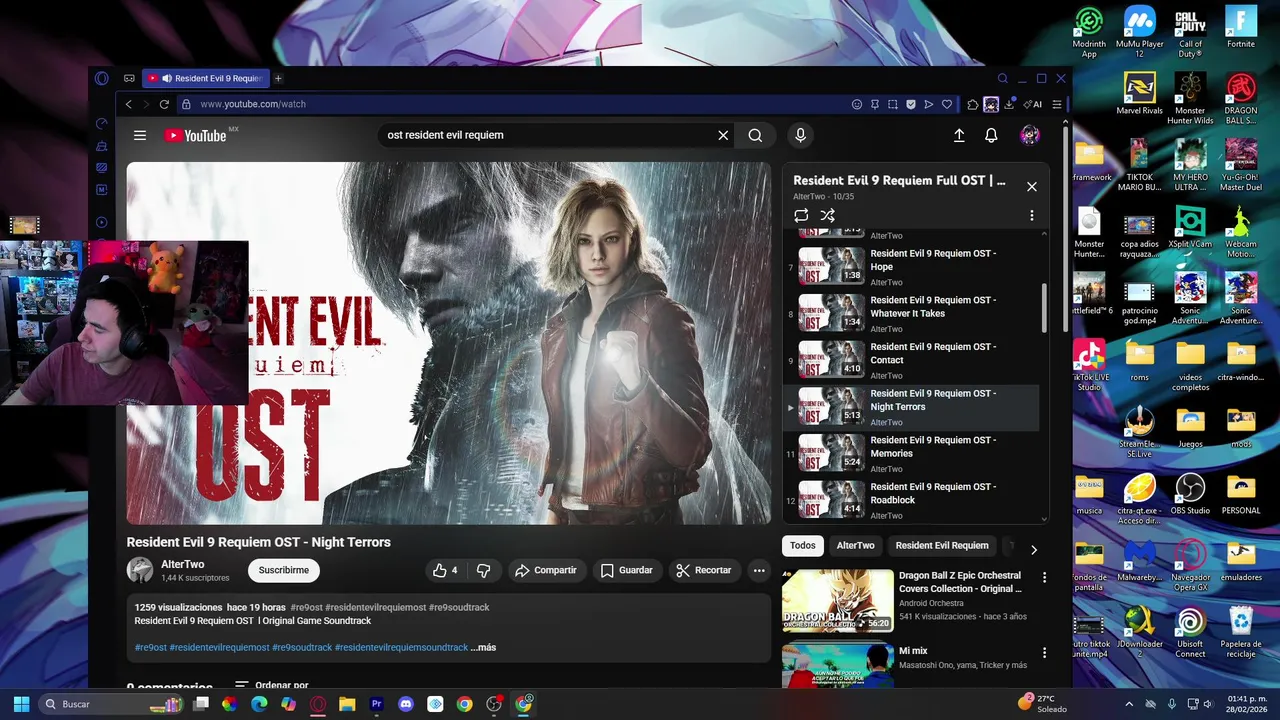This screenshot has width=1280, height=720.
Task: Open Premiere Pro from taskbar
Action: click(x=376, y=704)
